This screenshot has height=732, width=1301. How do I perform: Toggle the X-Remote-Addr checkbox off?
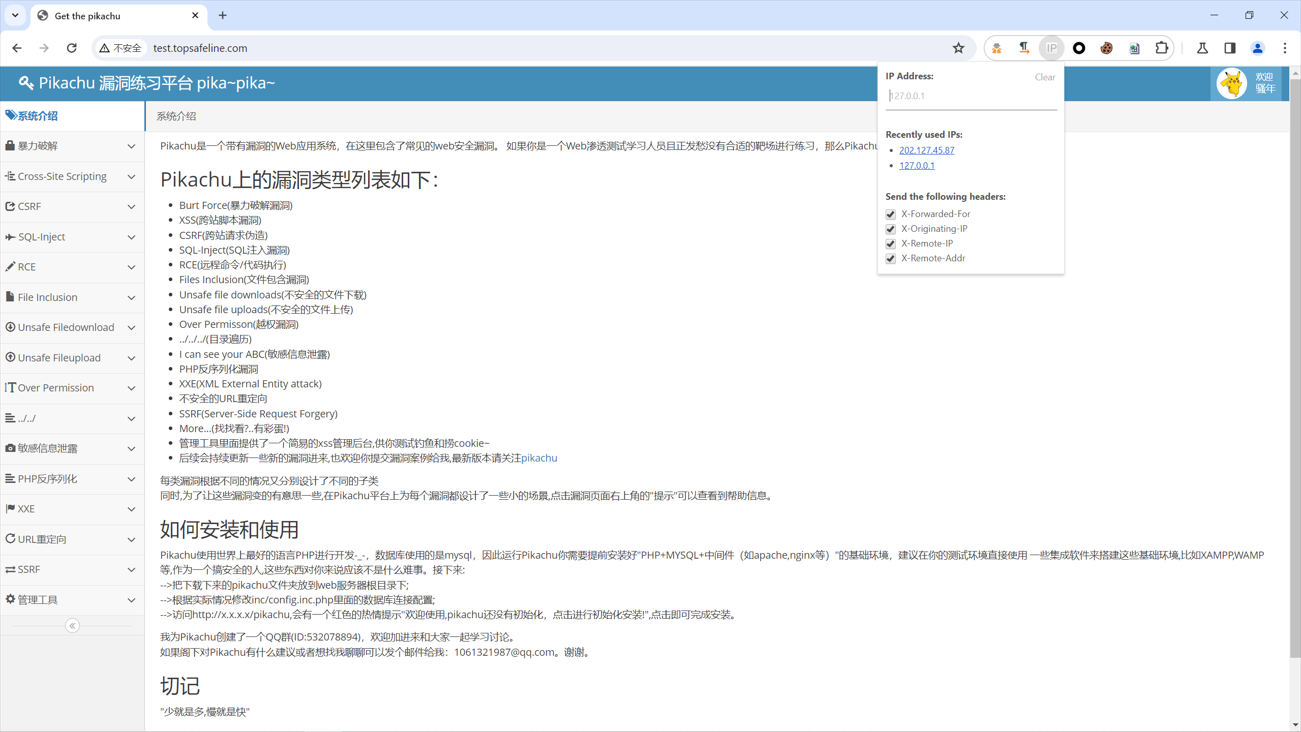pyautogui.click(x=890, y=258)
